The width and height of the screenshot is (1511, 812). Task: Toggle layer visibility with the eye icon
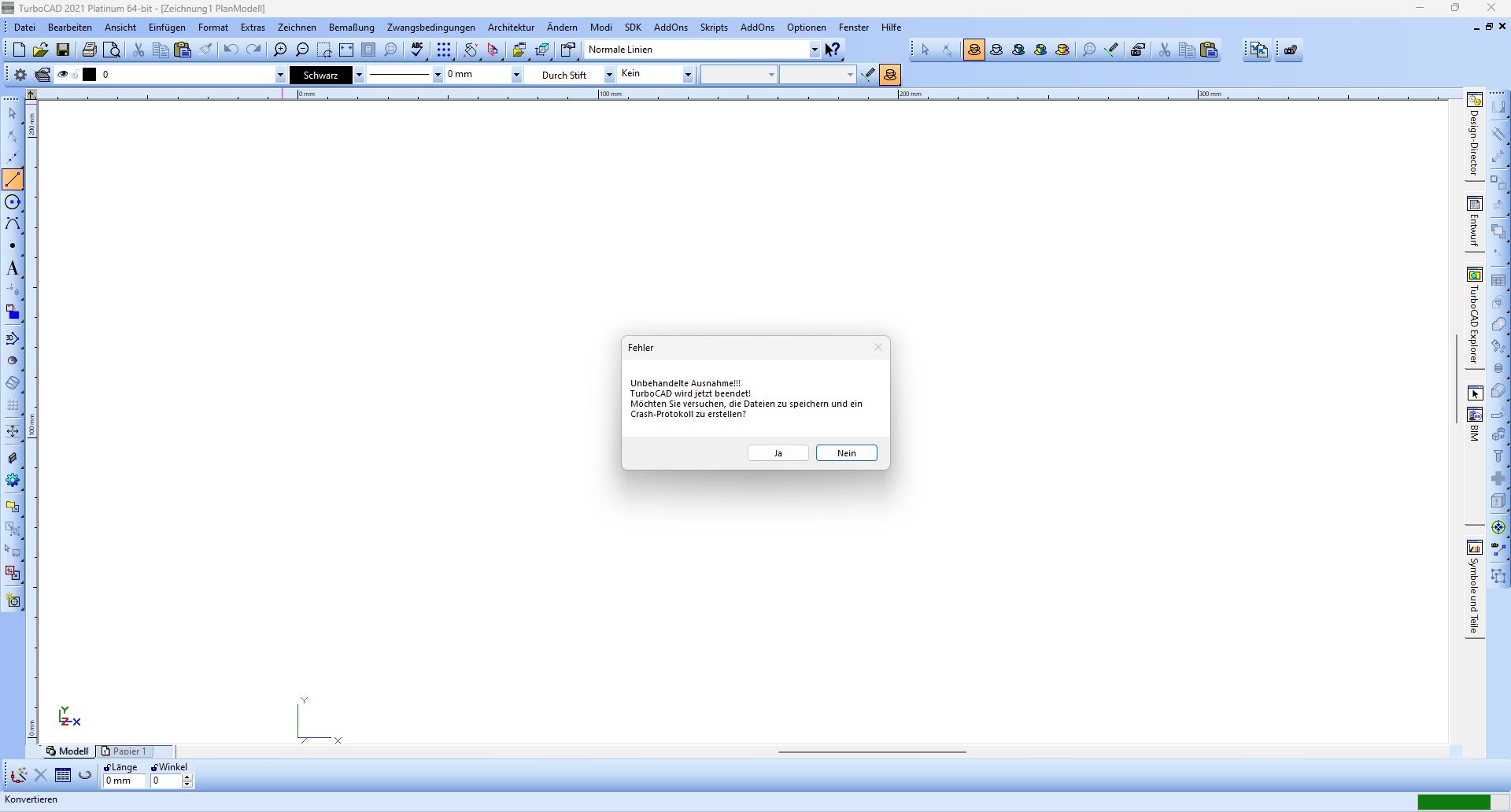(63, 75)
